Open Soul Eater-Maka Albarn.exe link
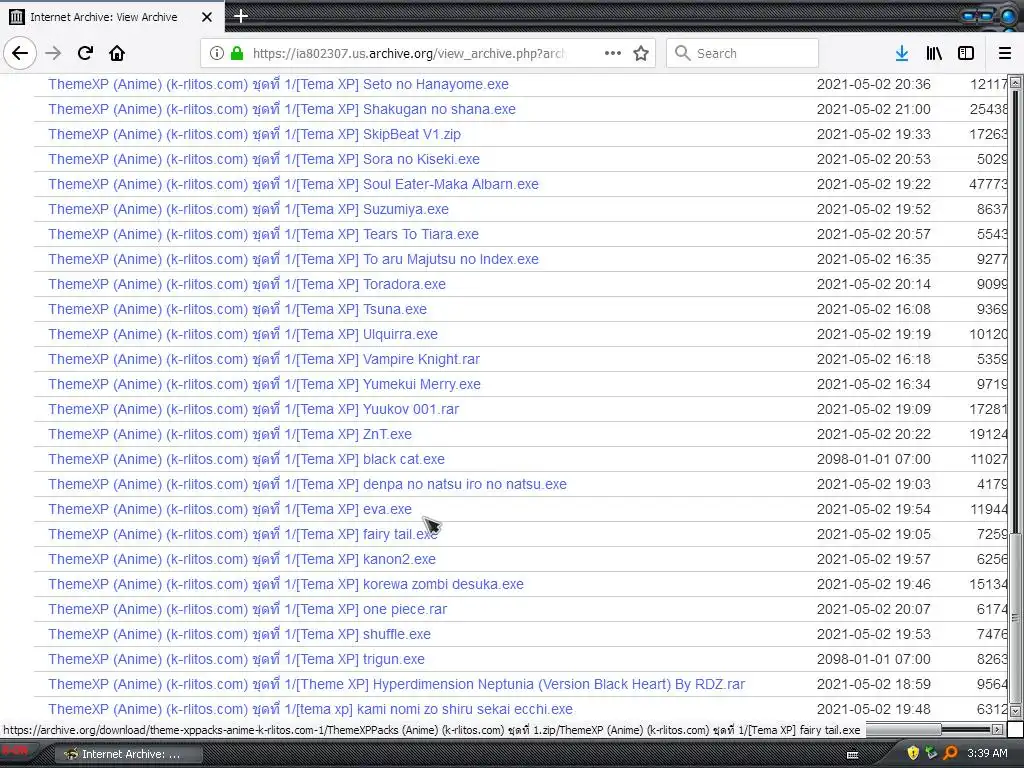This screenshot has height=768, width=1024. pos(293,184)
